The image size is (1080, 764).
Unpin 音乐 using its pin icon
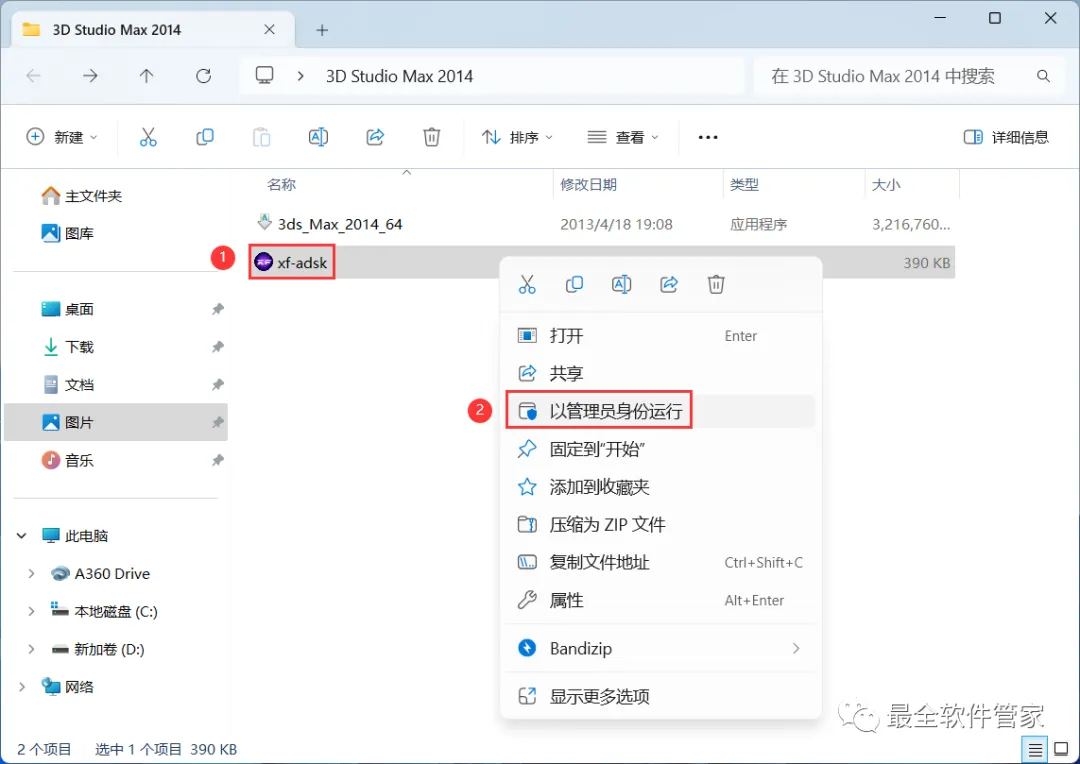[218, 460]
